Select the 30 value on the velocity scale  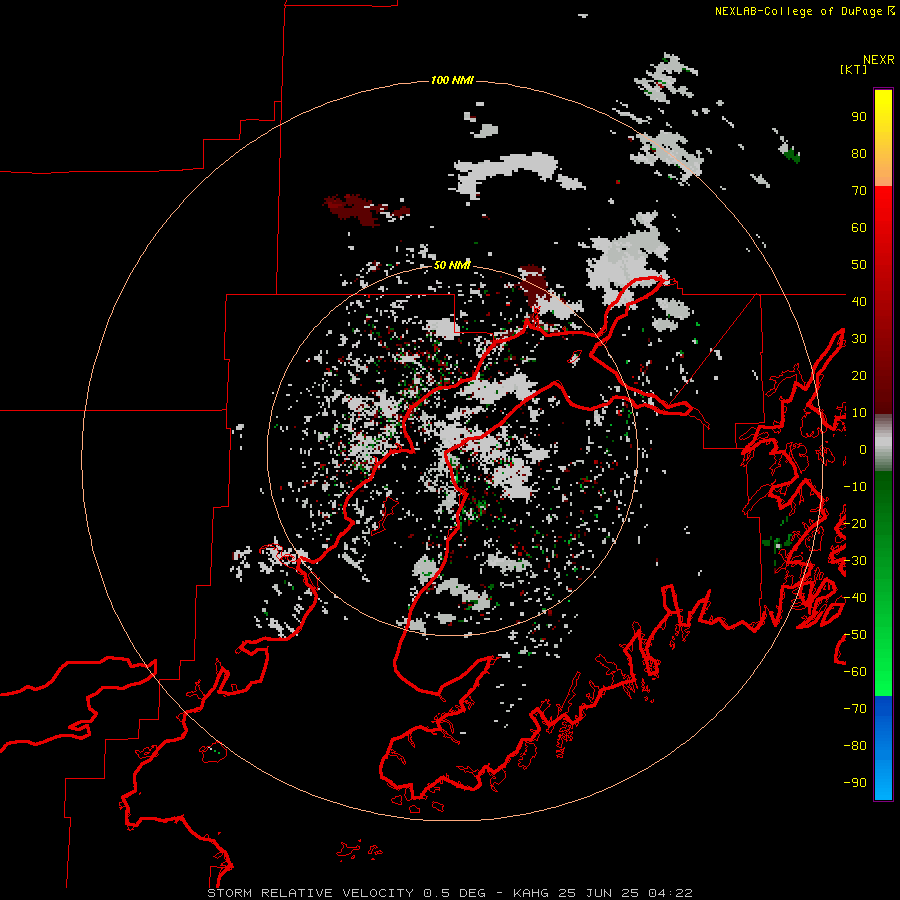click(859, 339)
